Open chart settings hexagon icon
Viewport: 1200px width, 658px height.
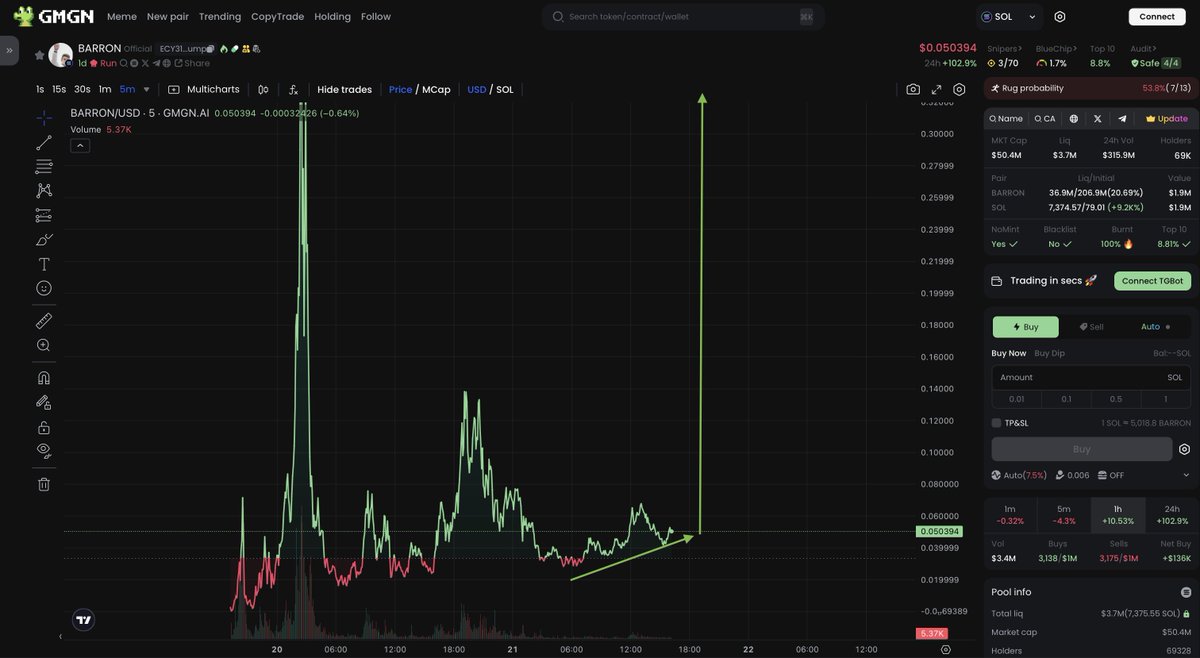[x=959, y=89]
